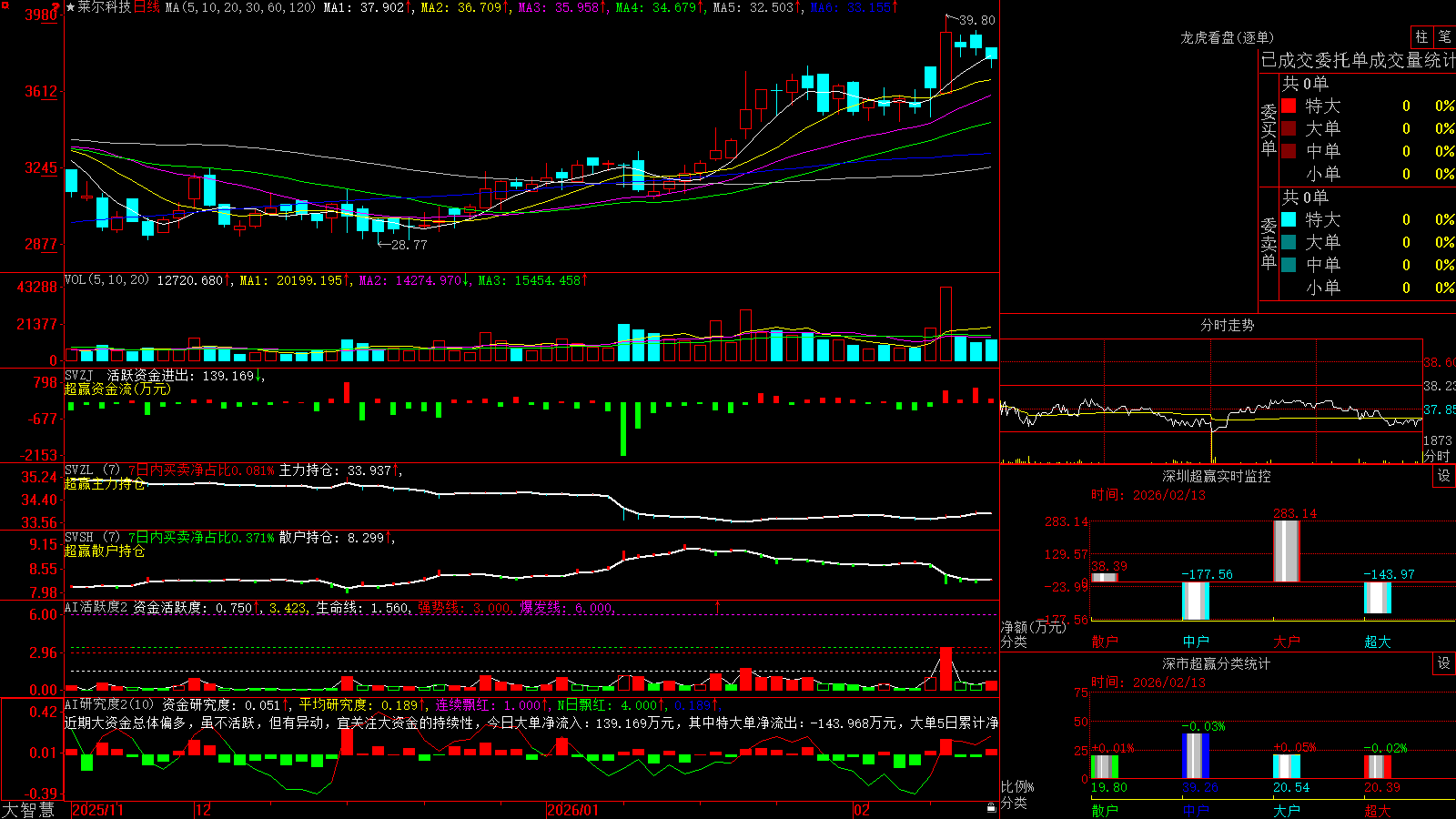Click the 超赢资金流(万元) label
The height and width of the screenshot is (819, 1456).
pos(117,389)
